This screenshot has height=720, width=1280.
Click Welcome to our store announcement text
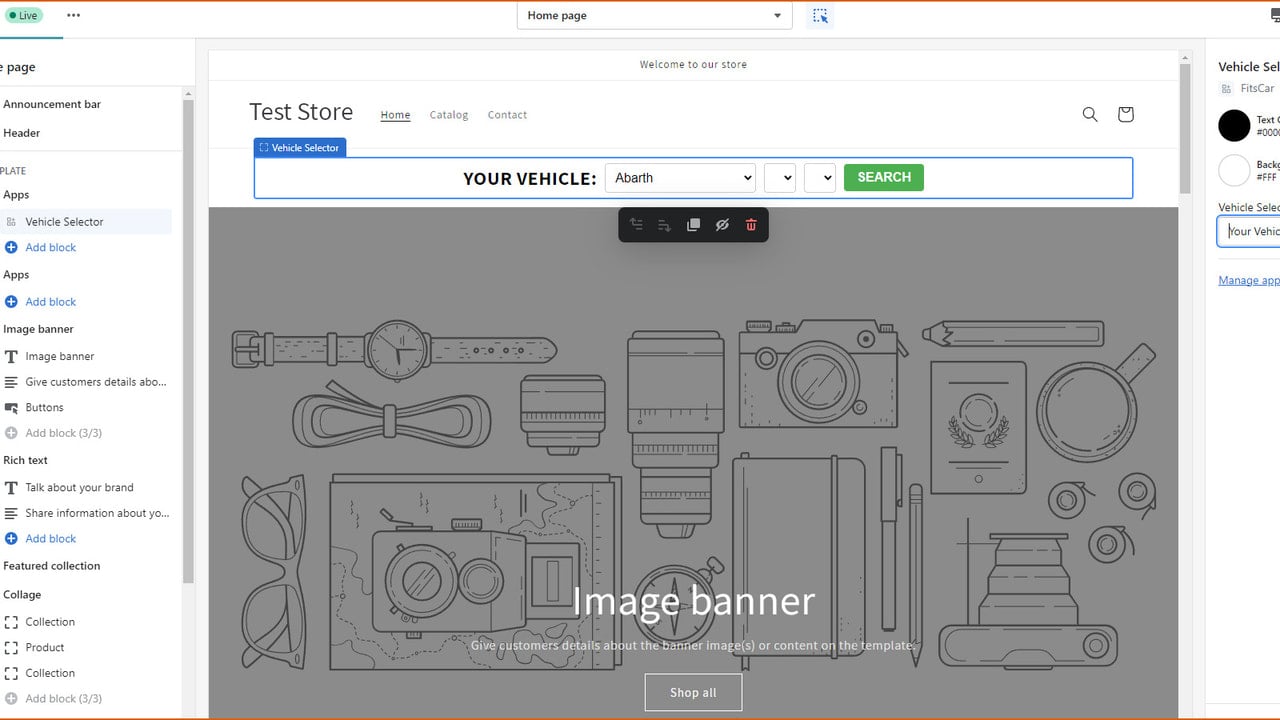pyautogui.click(x=693, y=65)
